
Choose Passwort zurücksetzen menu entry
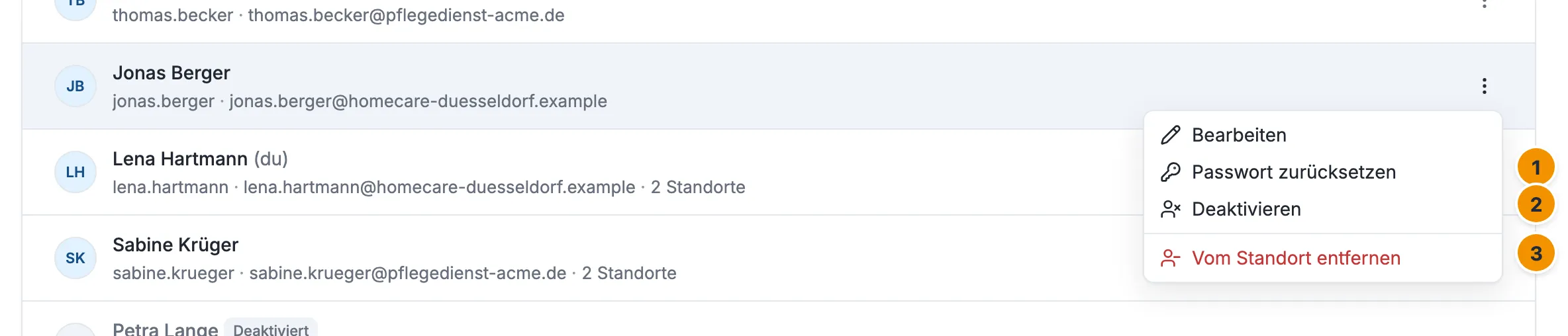(1322, 172)
